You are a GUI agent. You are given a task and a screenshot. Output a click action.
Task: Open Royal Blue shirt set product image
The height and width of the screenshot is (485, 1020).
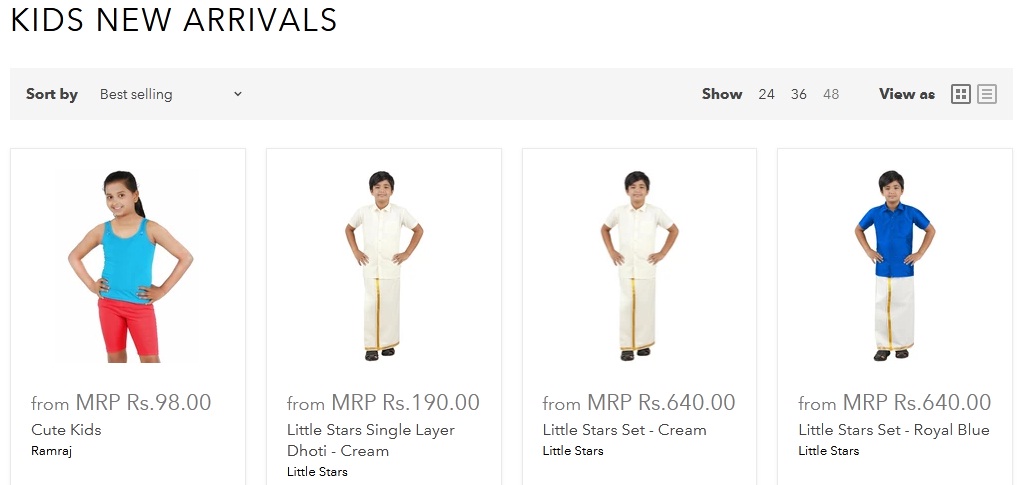894,266
